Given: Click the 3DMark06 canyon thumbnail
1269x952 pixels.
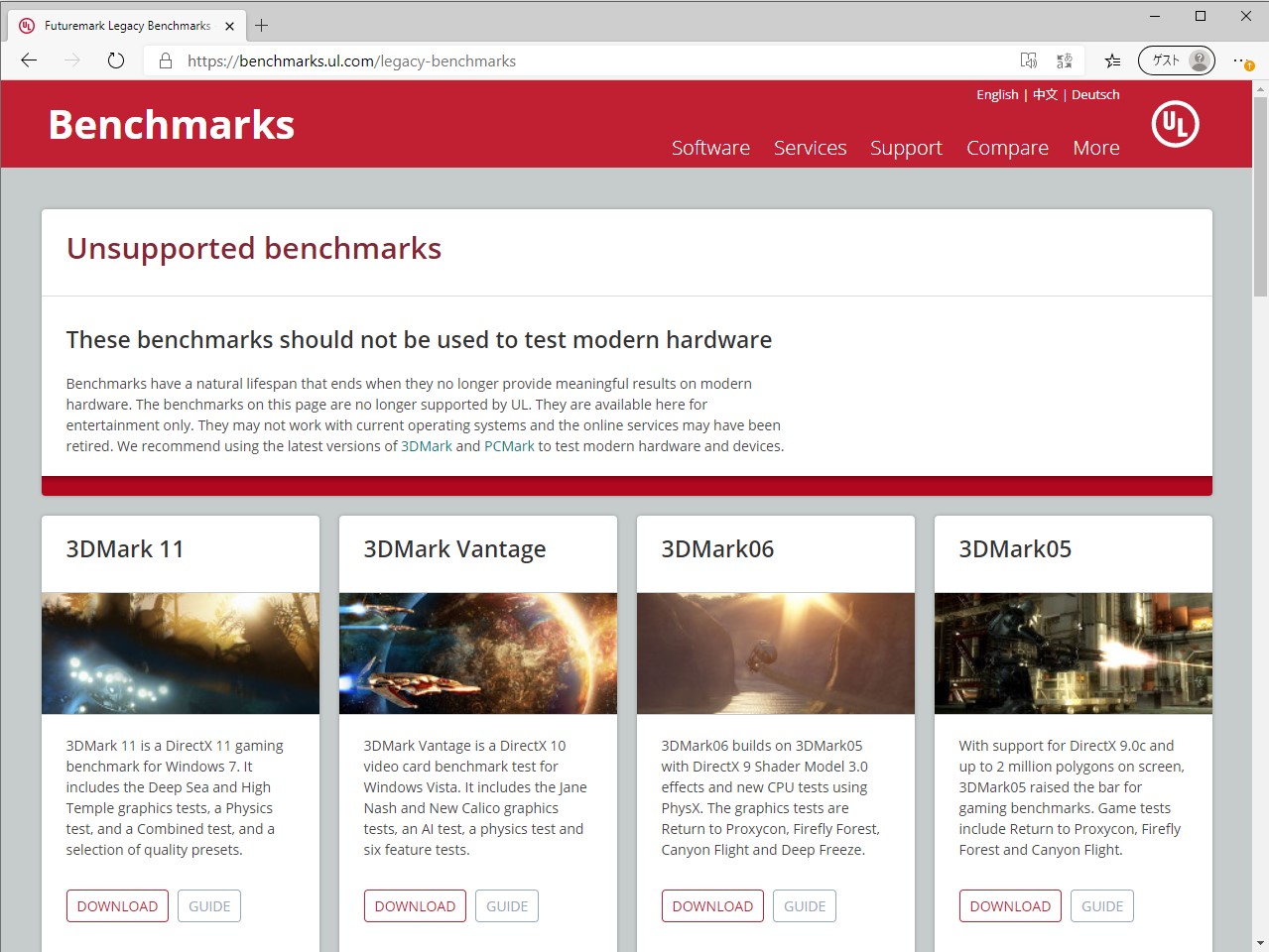Looking at the screenshot, I should point(776,654).
